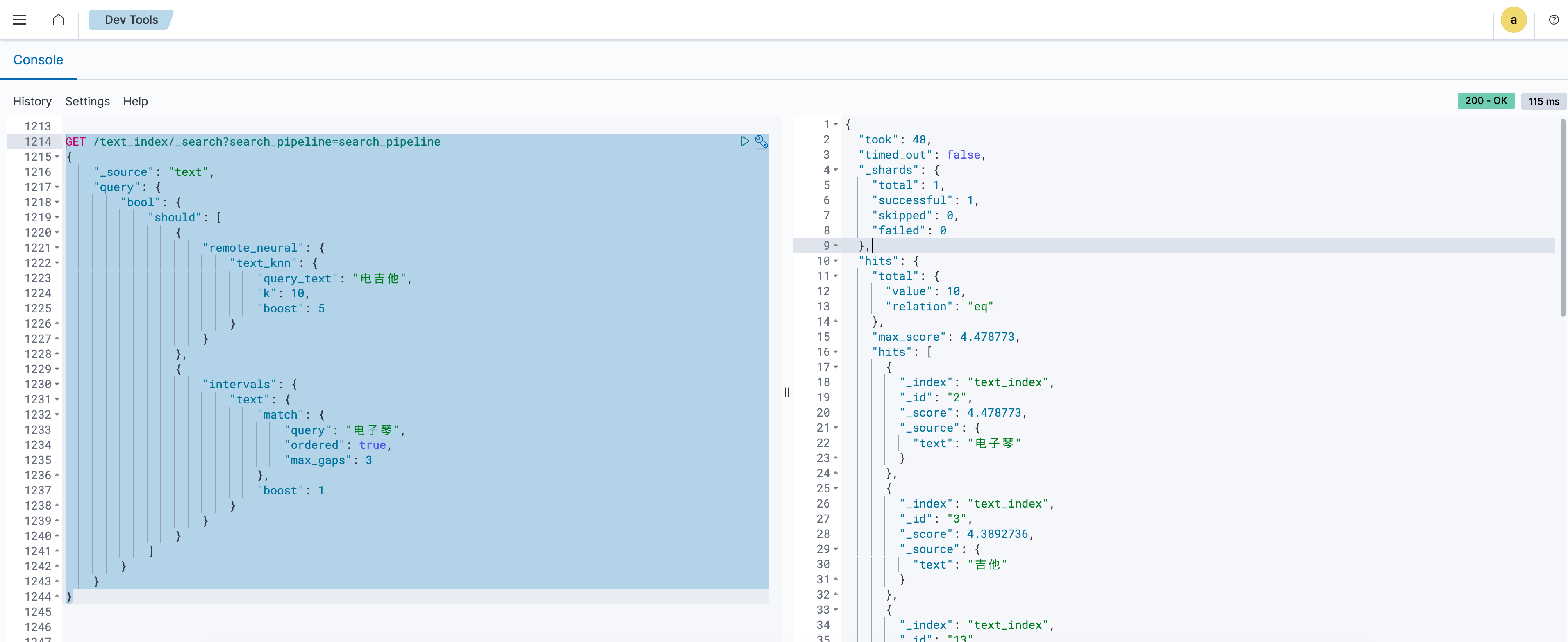Collapse the _shards block at output line 4

click(x=836, y=170)
